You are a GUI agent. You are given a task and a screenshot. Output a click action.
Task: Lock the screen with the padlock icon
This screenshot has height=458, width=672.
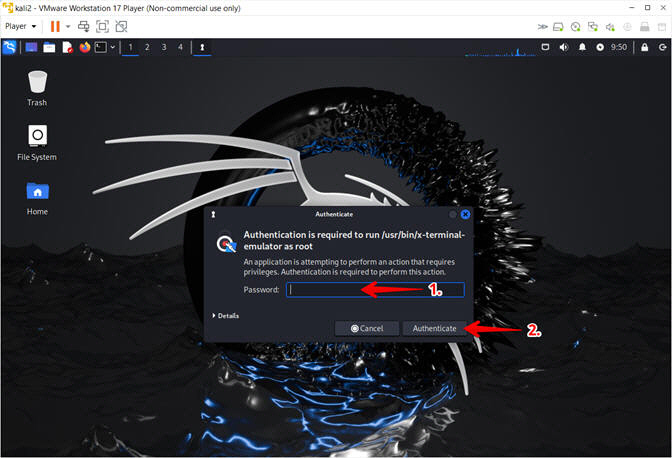(x=644, y=47)
